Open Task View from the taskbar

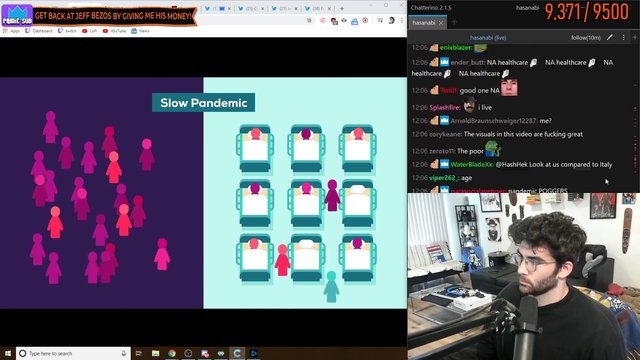pyautogui.click(x=139, y=353)
